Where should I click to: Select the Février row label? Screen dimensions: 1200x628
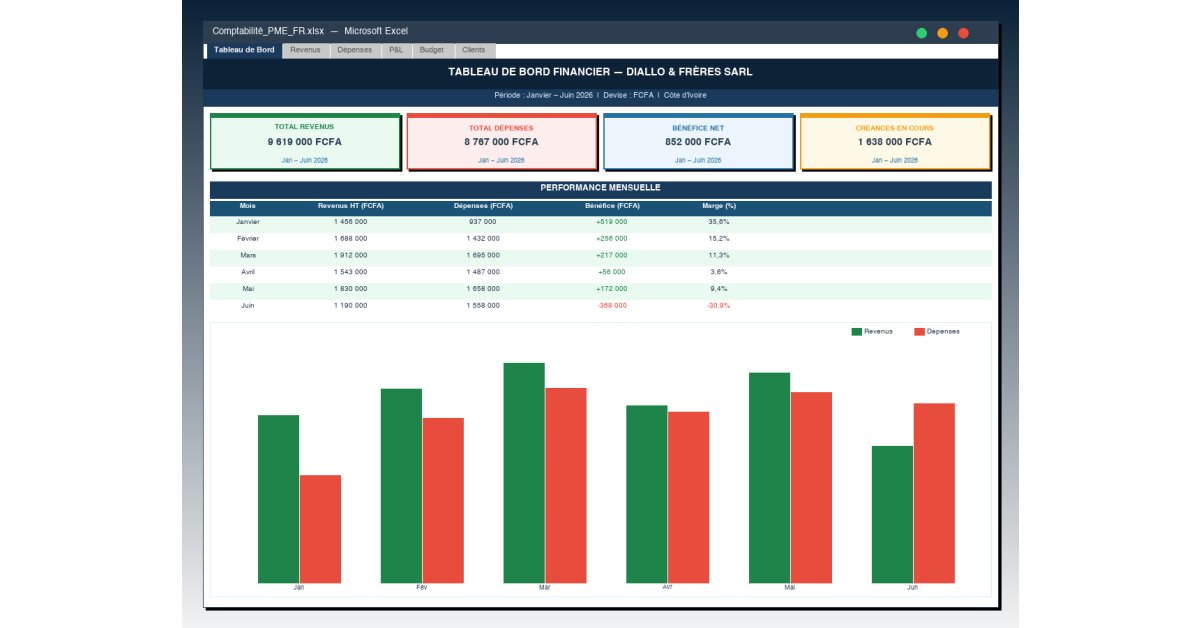[248, 239]
